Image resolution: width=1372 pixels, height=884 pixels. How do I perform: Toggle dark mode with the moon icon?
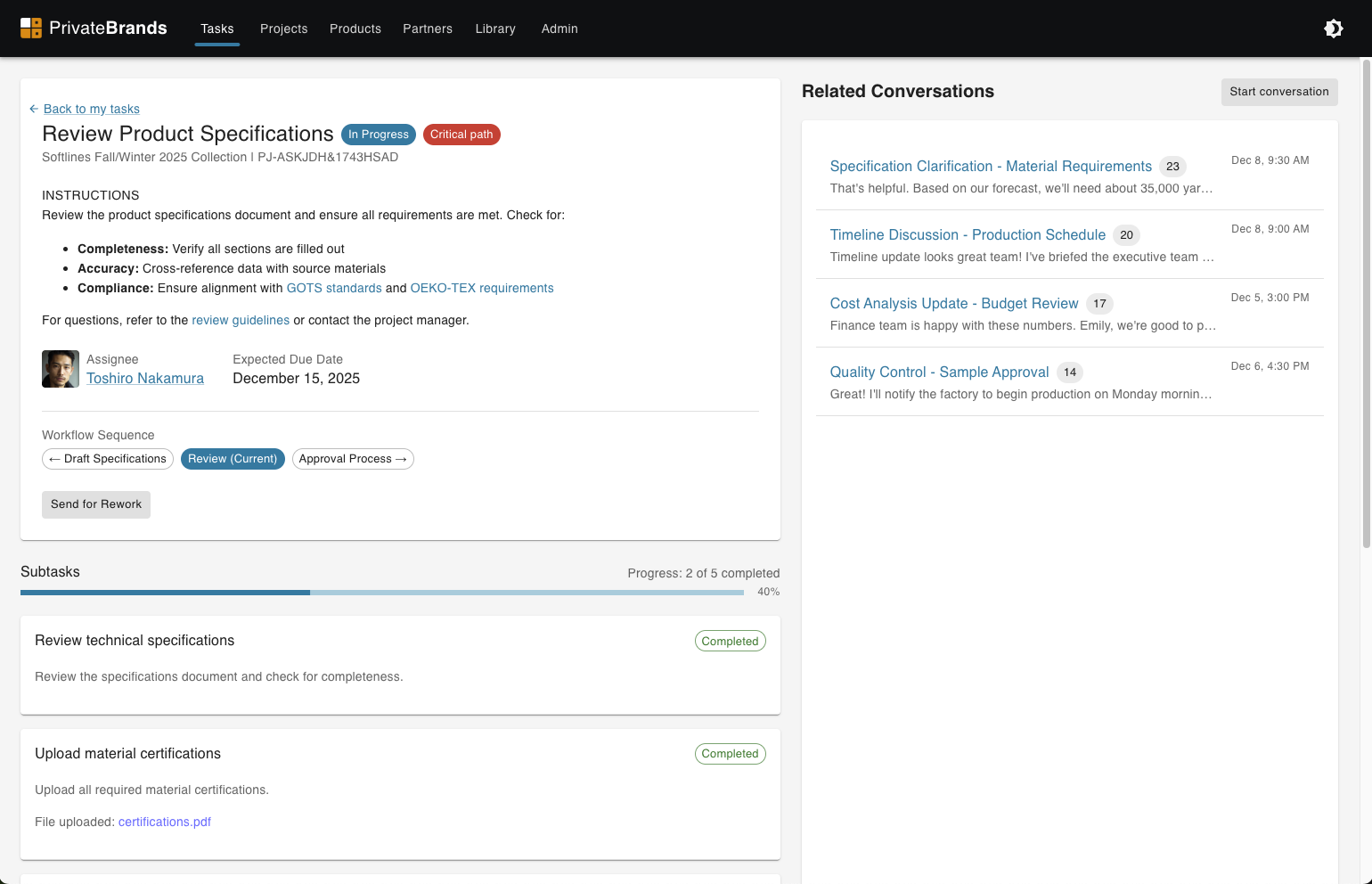pos(1334,29)
